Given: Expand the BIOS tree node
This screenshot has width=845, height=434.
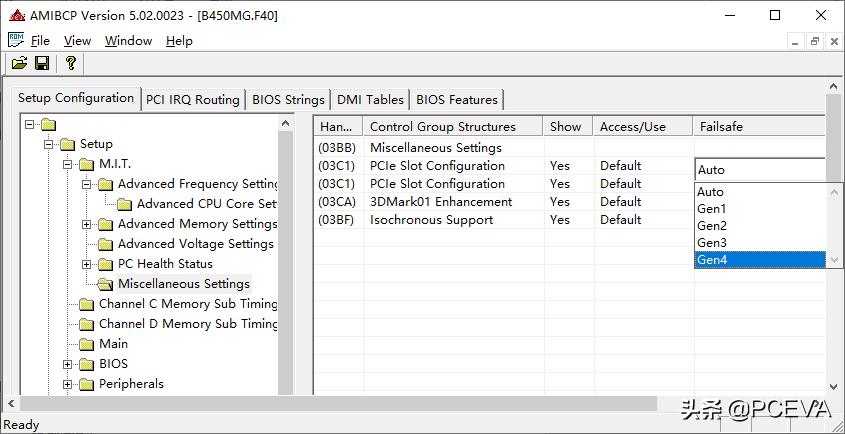Looking at the screenshot, I should [x=68, y=364].
